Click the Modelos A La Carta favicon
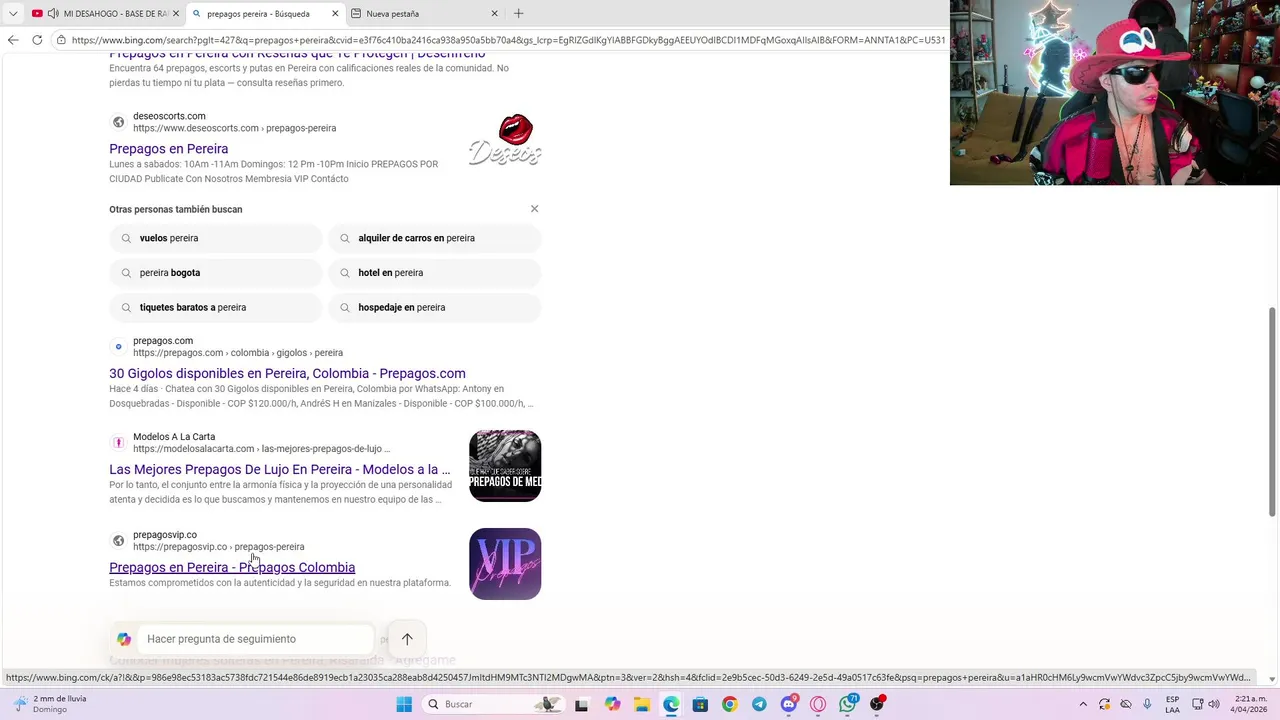This screenshot has width=1280, height=720. (x=118, y=442)
